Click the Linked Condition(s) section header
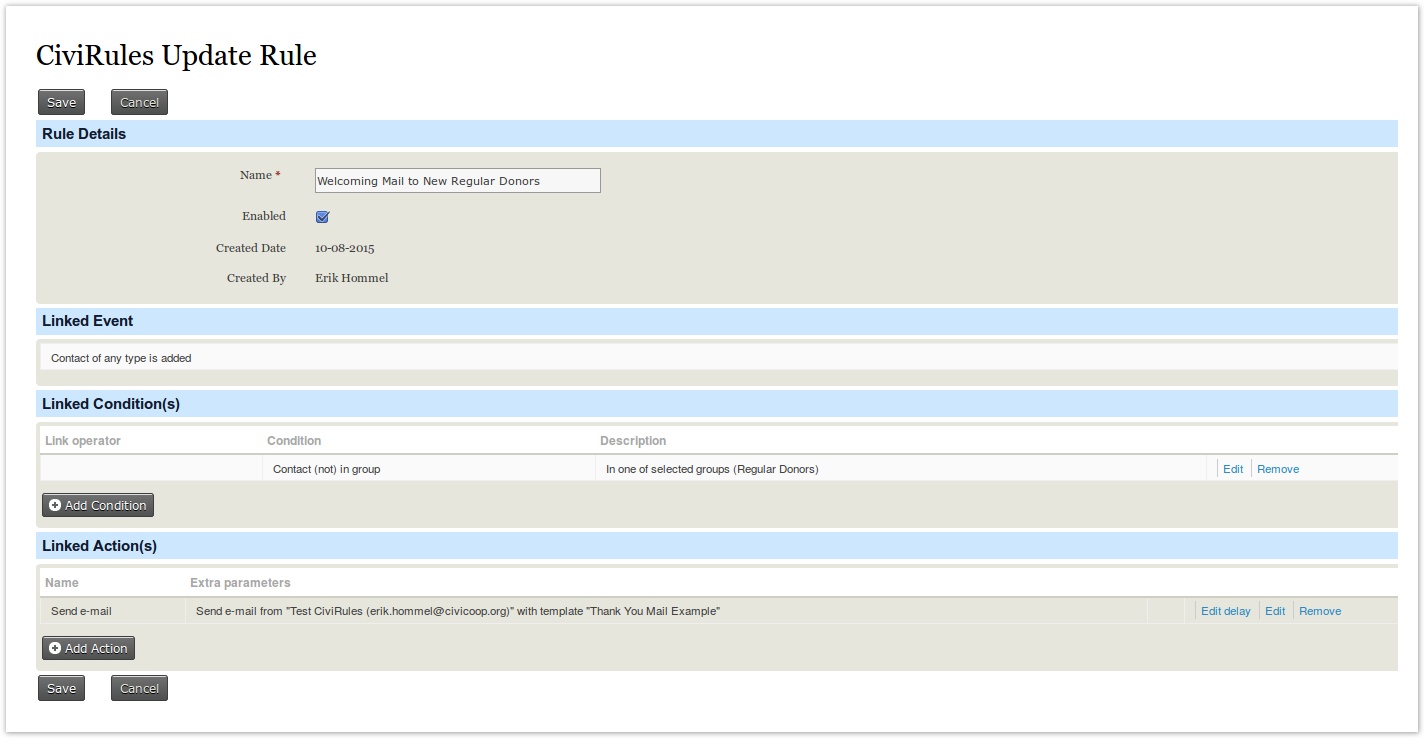The height and width of the screenshot is (738, 1424). 716,404
